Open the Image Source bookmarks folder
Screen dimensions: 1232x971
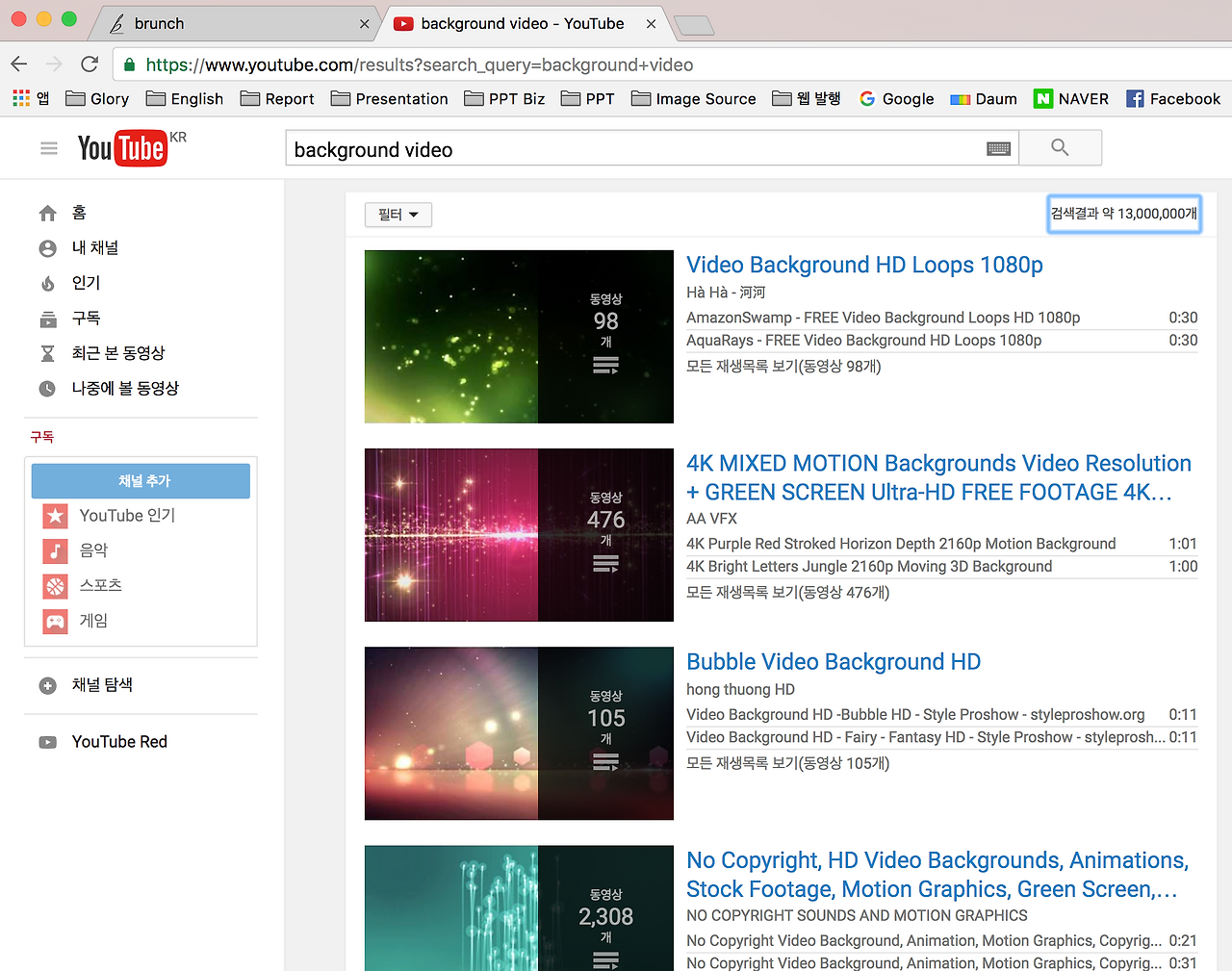[x=694, y=98]
